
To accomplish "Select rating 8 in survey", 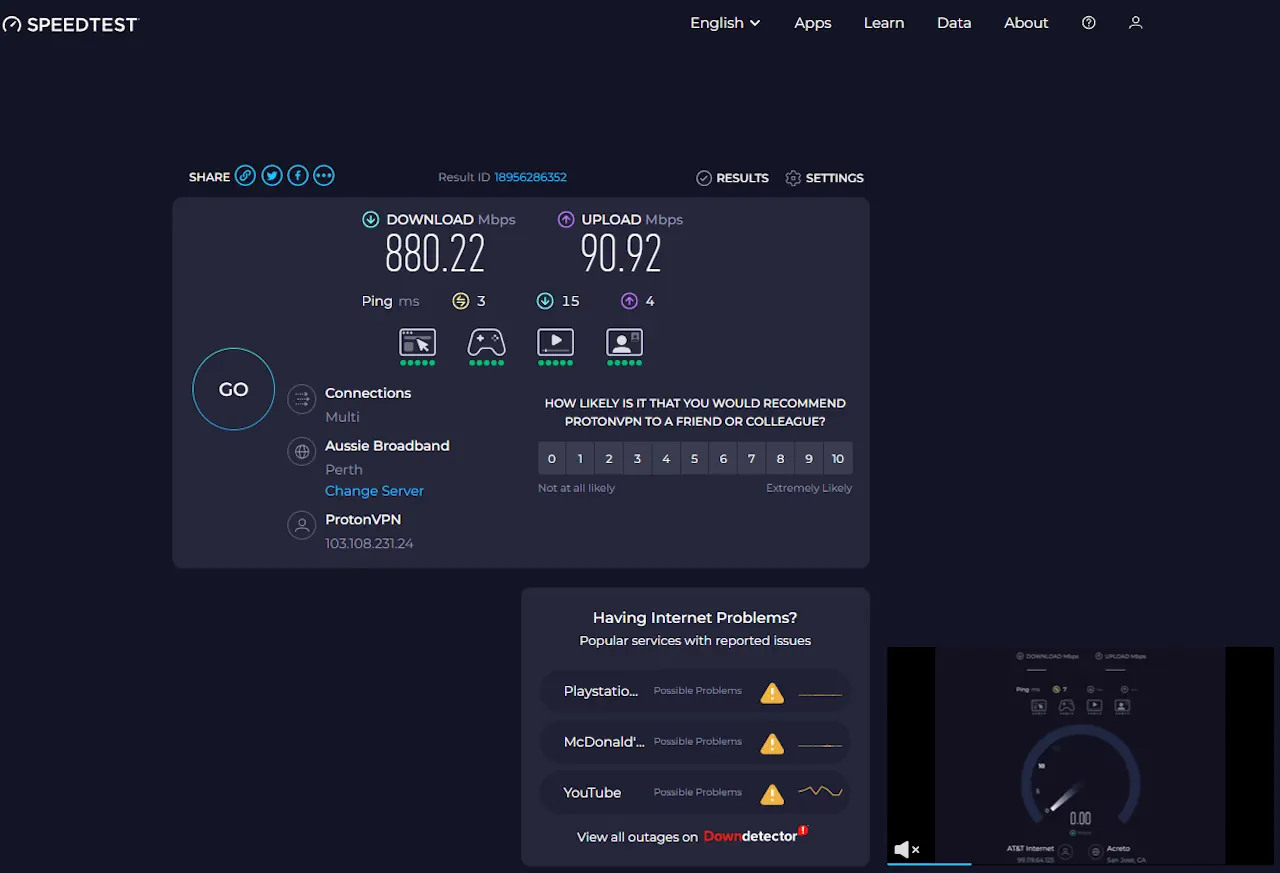I will tap(781, 459).
